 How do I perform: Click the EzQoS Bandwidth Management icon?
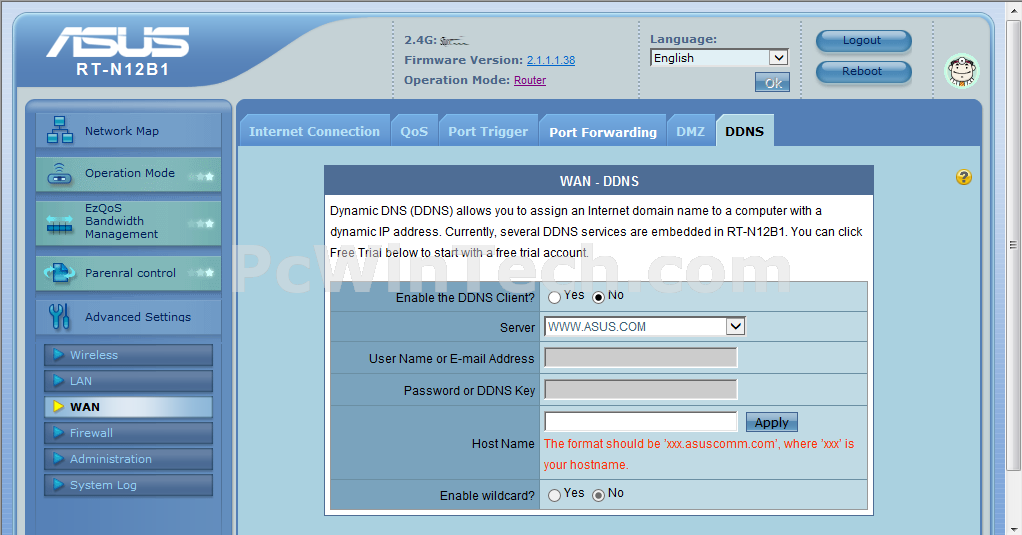pyautogui.click(x=59, y=224)
